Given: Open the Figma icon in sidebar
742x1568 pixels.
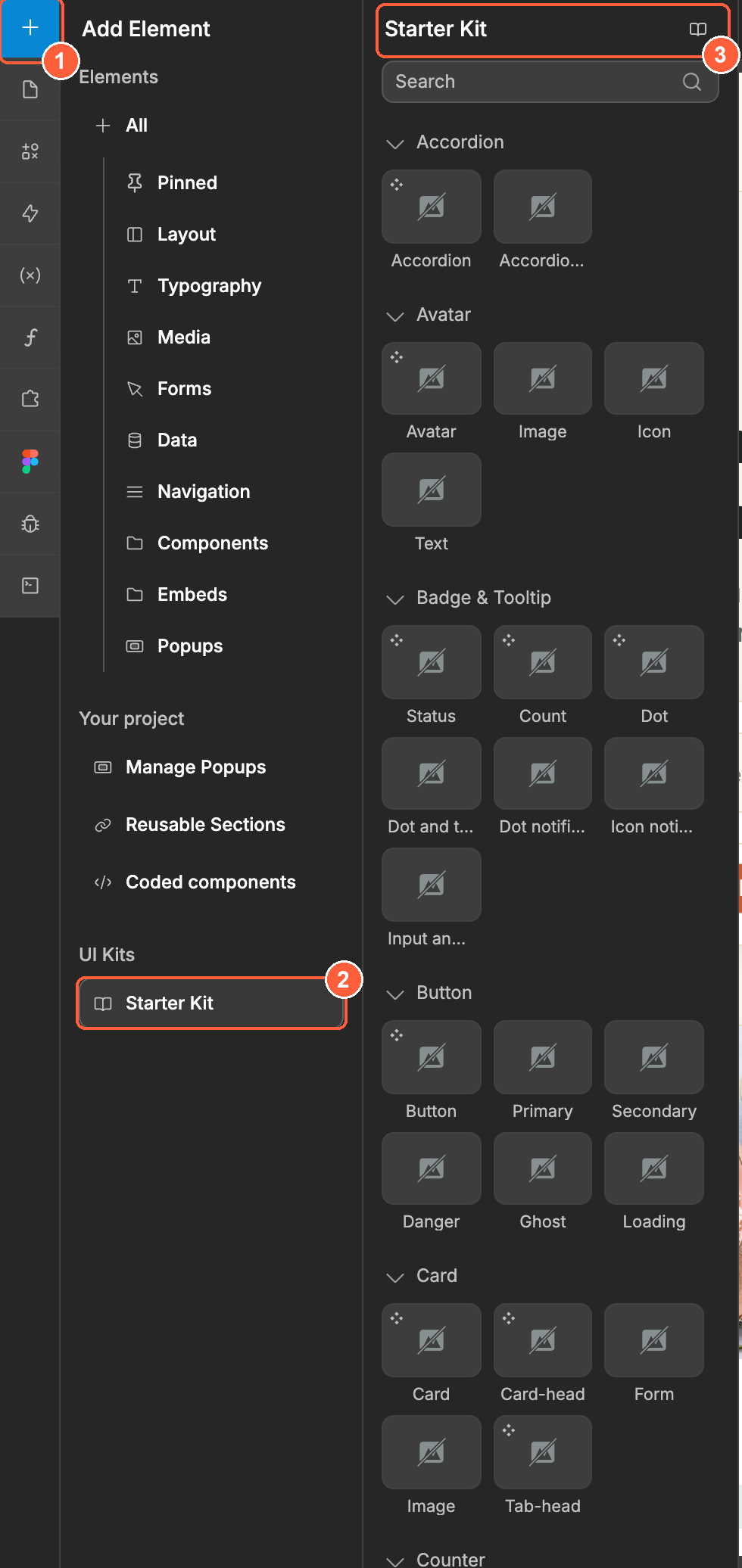Looking at the screenshot, I should tap(30, 461).
